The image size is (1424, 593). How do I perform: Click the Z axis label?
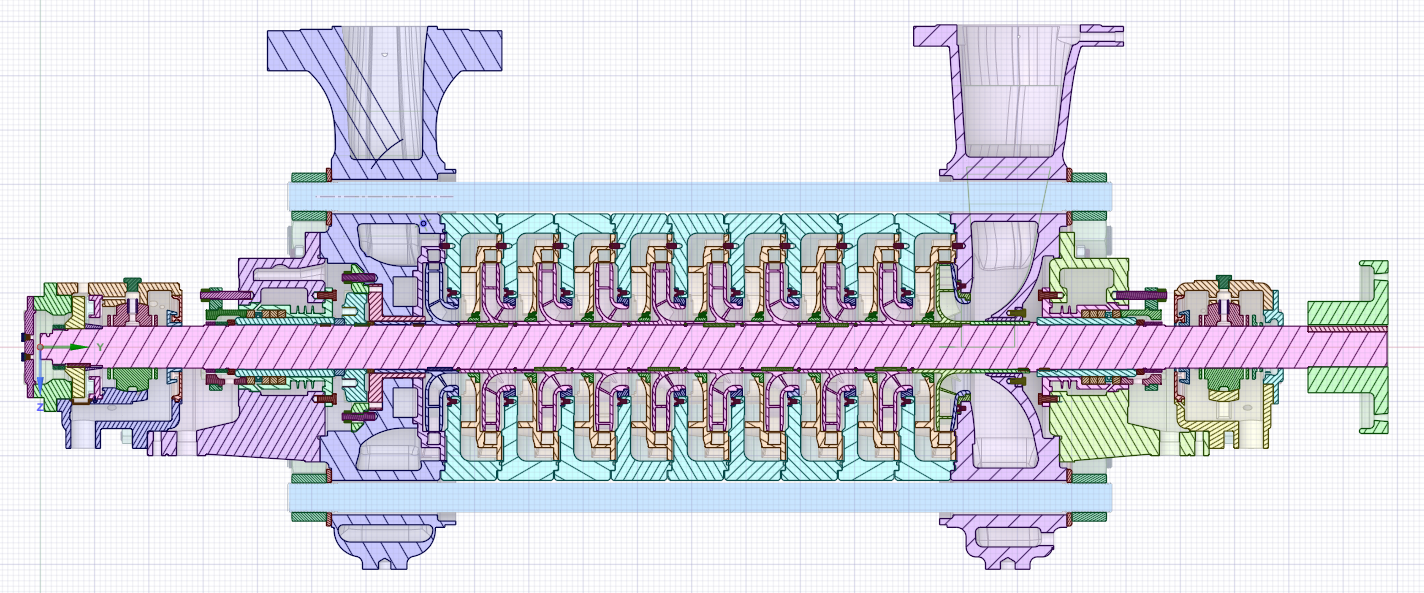point(40,407)
